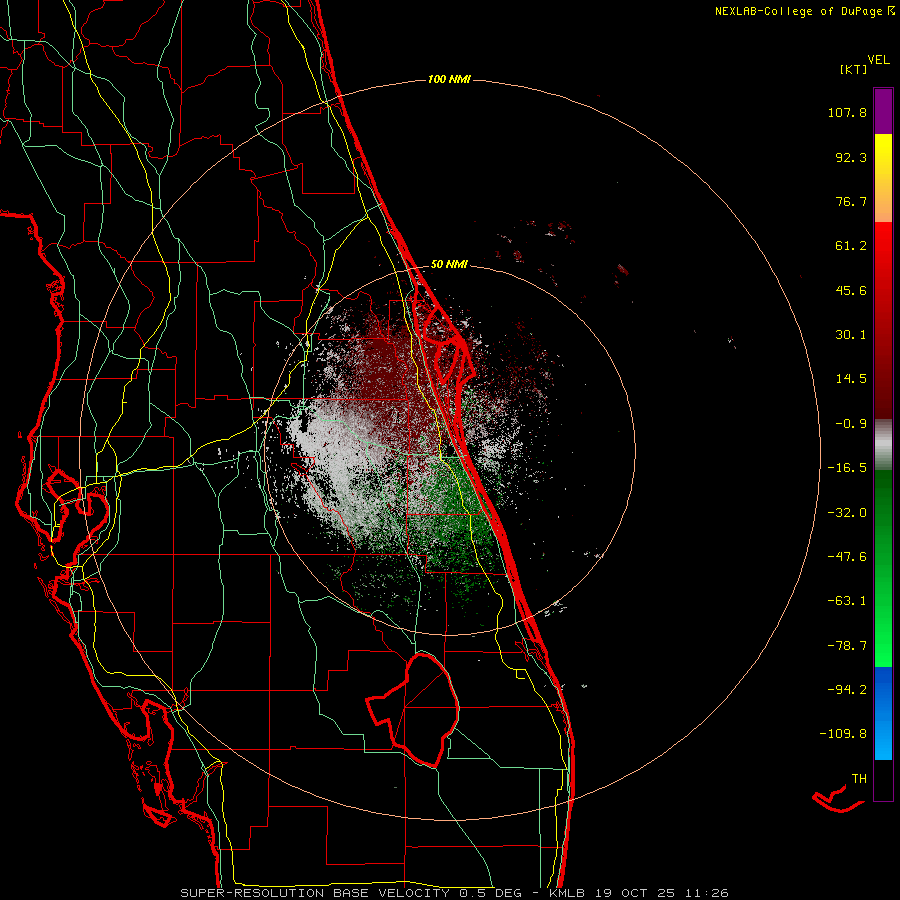Click the 92.3 scale value
The image size is (900, 900).
point(851,157)
